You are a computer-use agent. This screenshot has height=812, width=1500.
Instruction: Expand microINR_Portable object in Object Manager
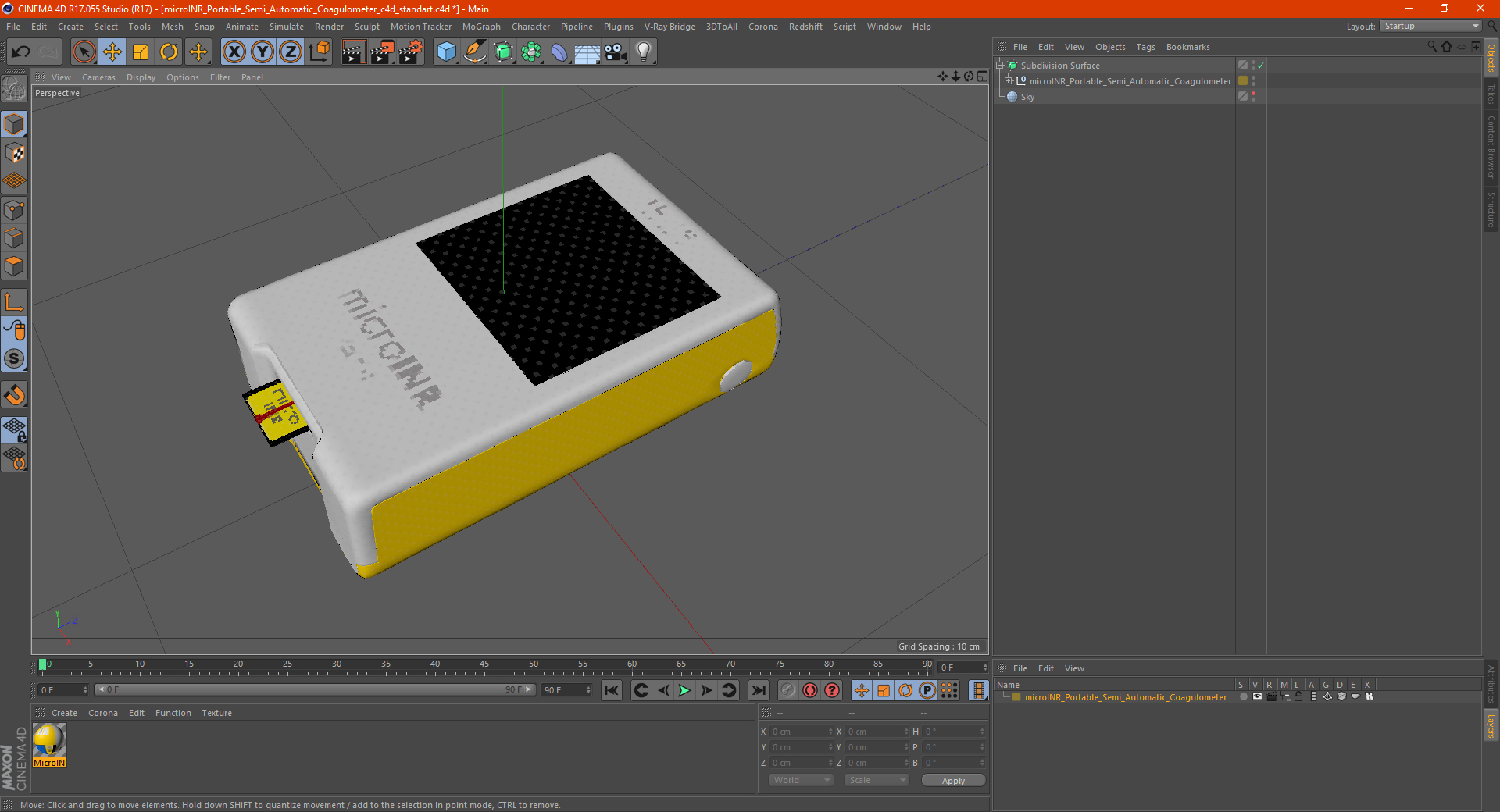(1008, 81)
